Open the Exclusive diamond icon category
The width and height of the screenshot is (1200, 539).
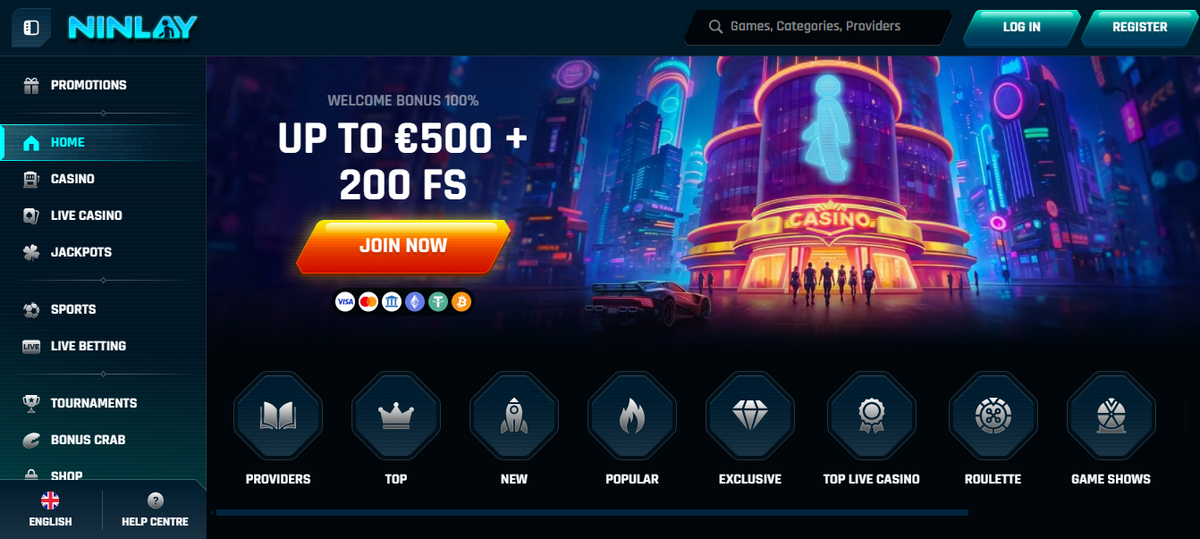[750, 415]
